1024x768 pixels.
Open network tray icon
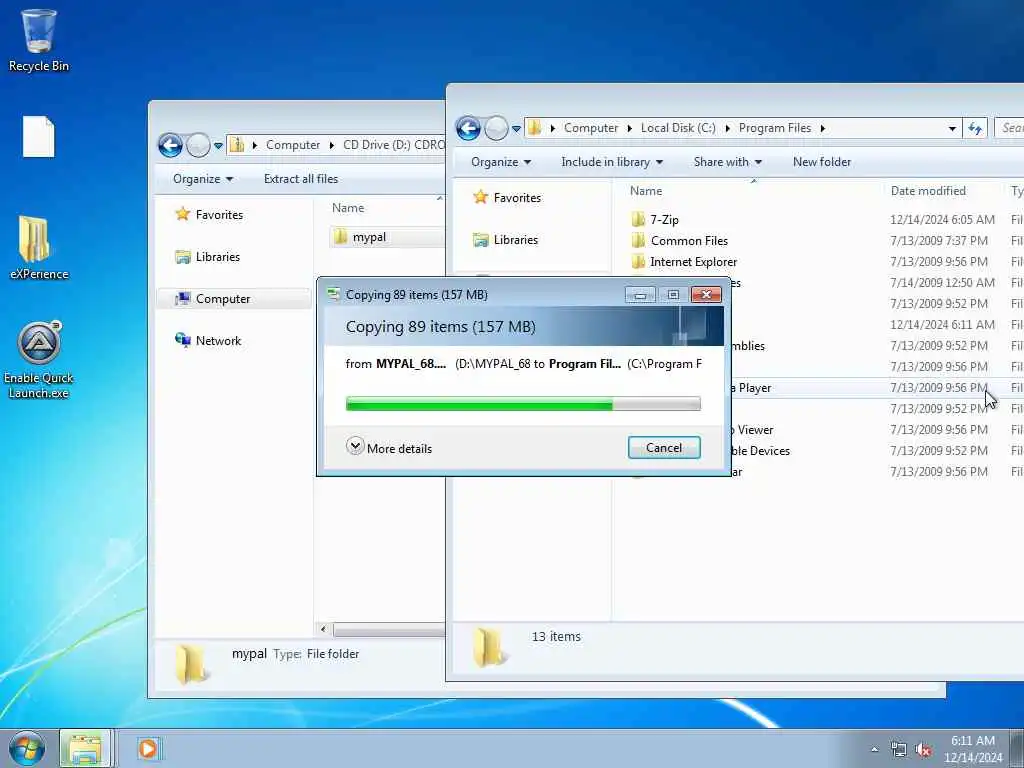[x=899, y=750]
